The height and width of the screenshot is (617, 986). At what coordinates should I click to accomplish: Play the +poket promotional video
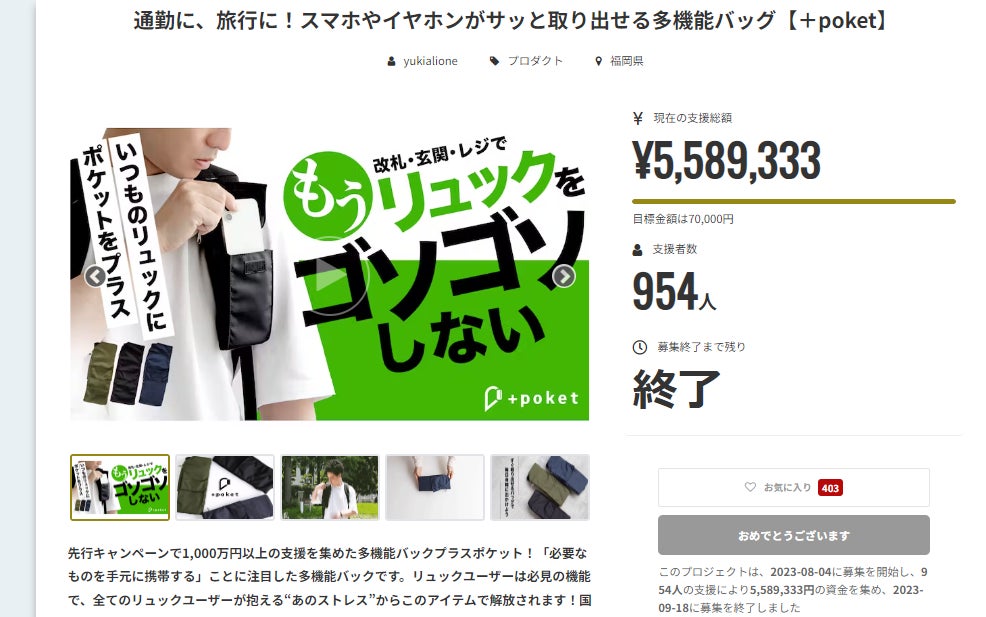330,276
